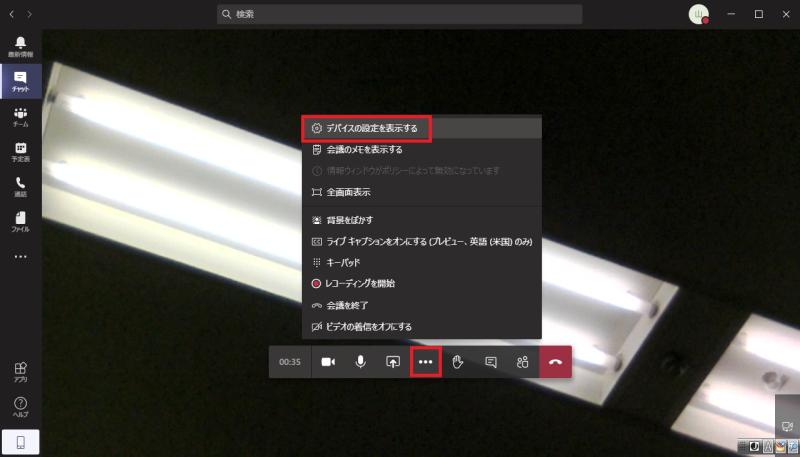
Task: Choose the full screen menu entry
Action: pyautogui.click(x=421, y=192)
